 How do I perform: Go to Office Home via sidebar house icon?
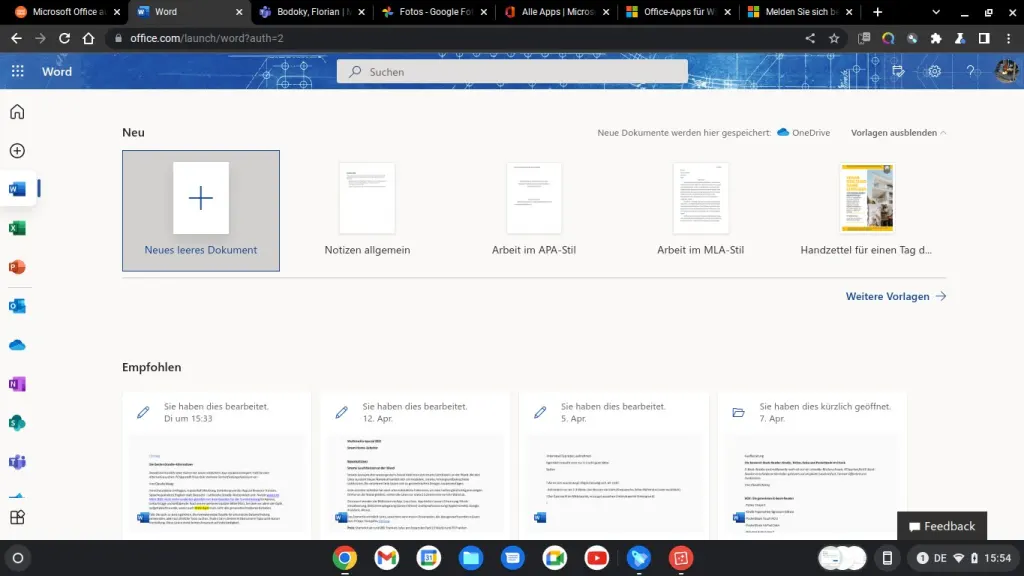(x=17, y=111)
